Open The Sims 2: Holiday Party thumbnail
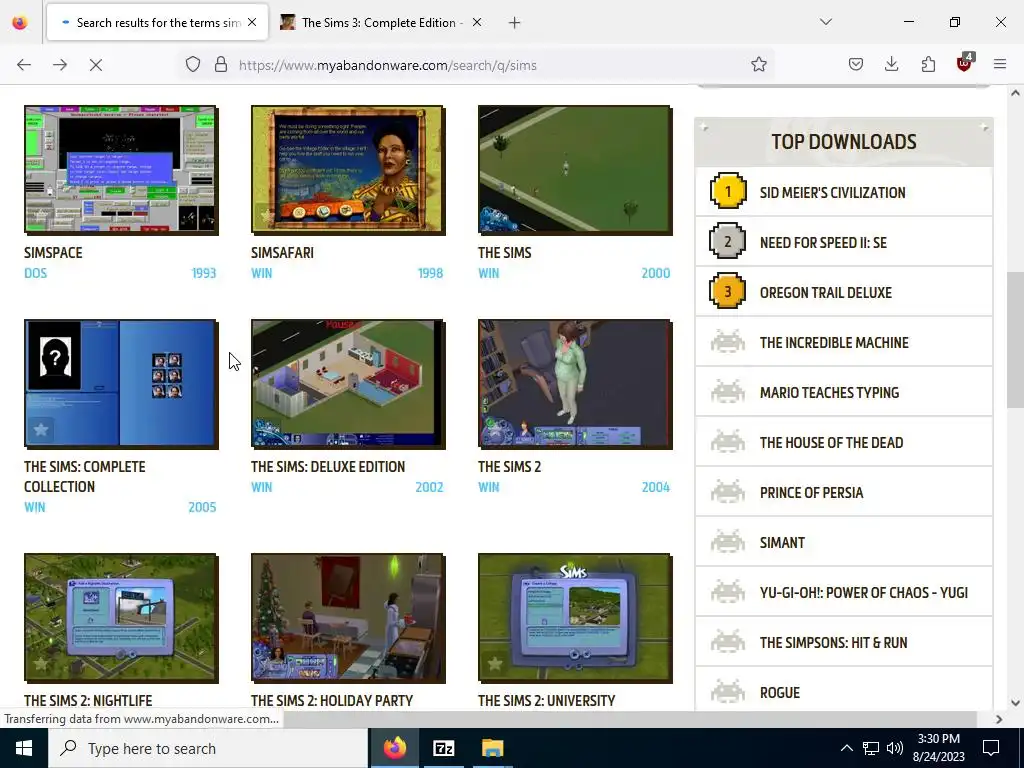This screenshot has height=768, width=1024. tap(348, 618)
